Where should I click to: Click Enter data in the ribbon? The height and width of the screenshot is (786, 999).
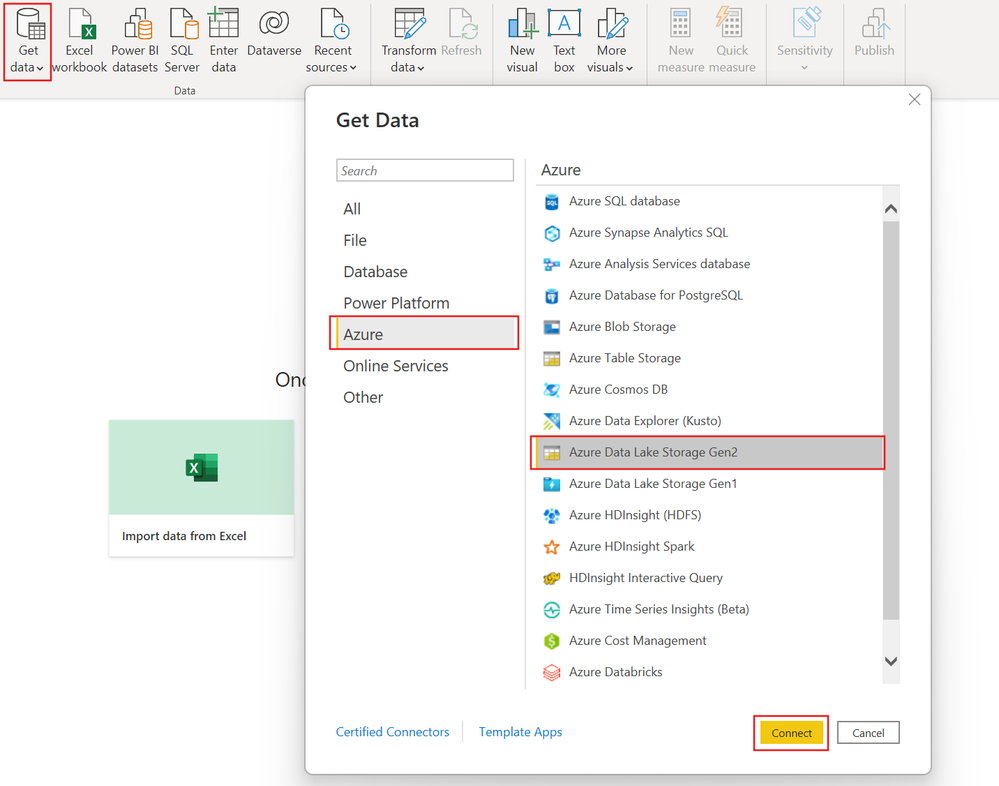(224, 42)
